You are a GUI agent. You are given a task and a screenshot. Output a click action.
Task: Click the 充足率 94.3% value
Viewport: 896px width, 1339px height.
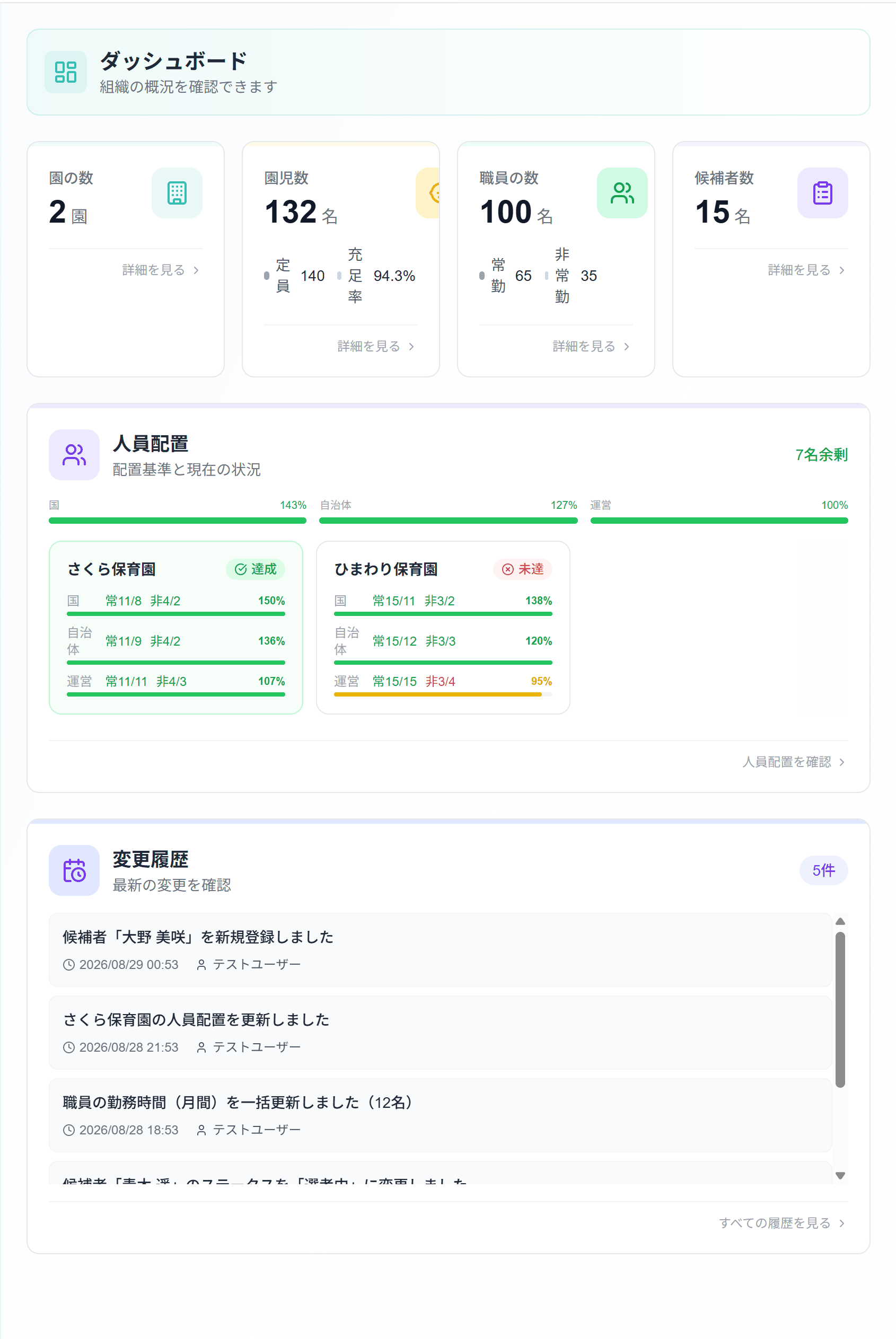tap(394, 276)
